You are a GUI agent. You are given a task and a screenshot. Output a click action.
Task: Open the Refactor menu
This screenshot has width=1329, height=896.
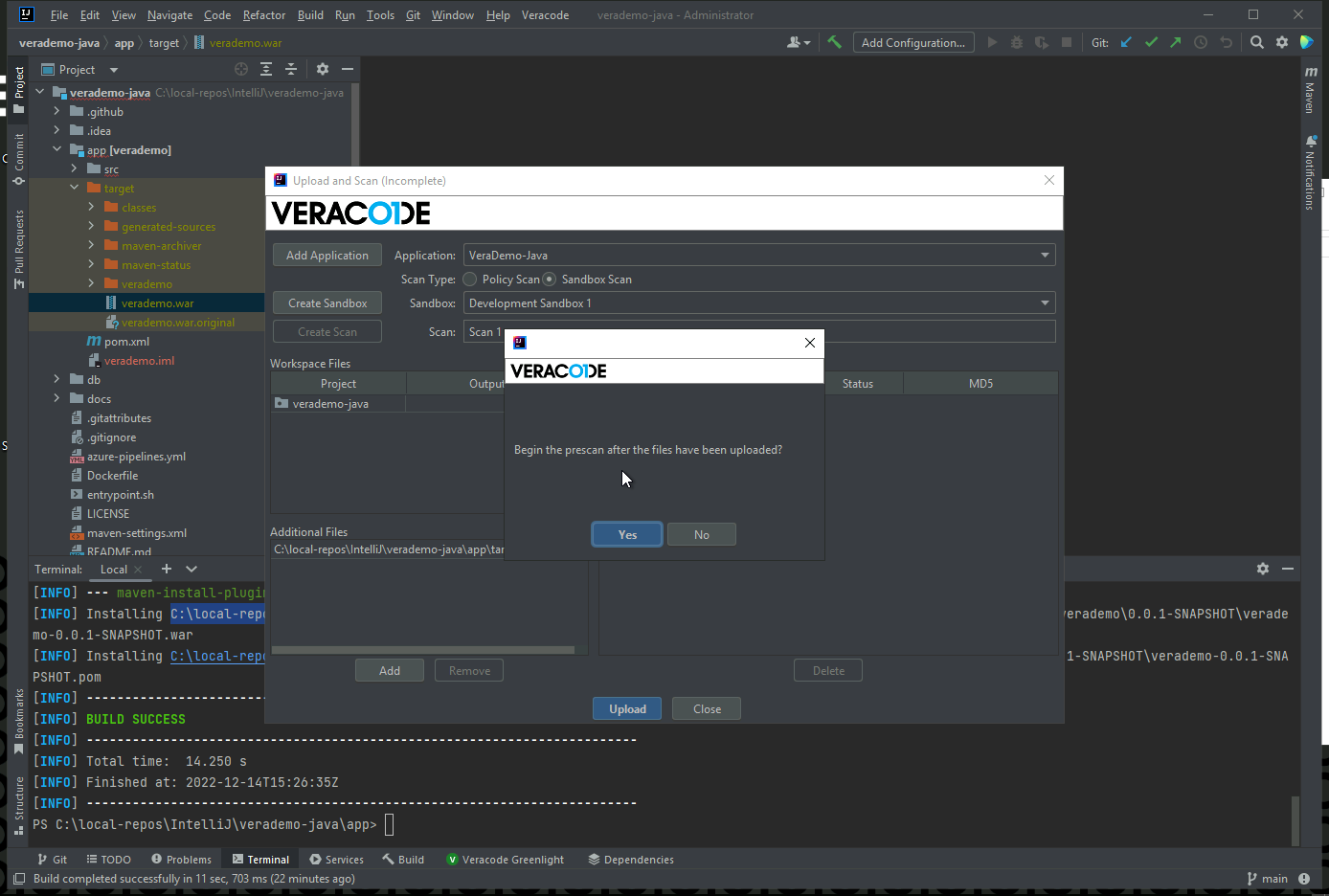tap(264, 15)
